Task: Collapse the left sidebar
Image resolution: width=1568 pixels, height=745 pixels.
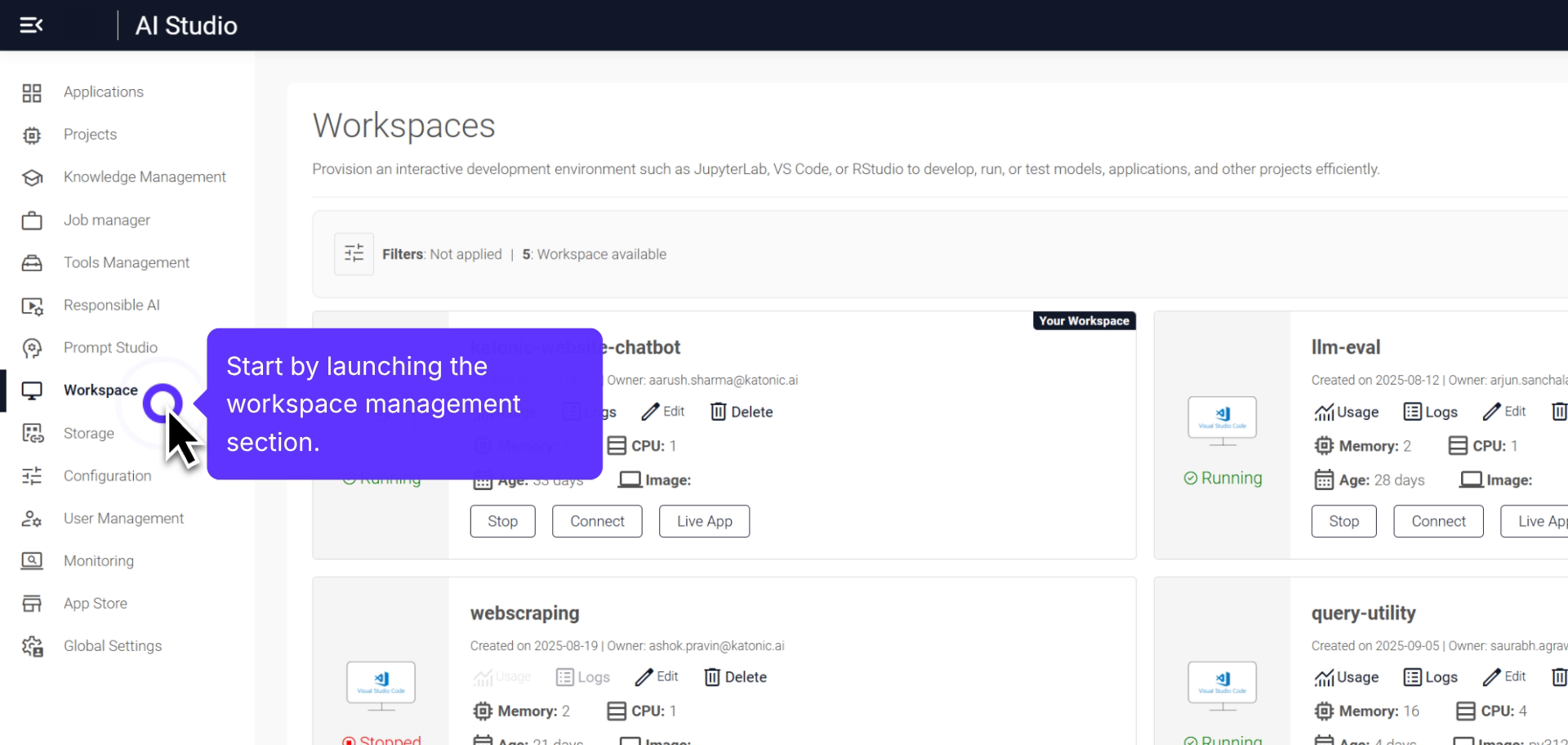Action: pos(32,25)
